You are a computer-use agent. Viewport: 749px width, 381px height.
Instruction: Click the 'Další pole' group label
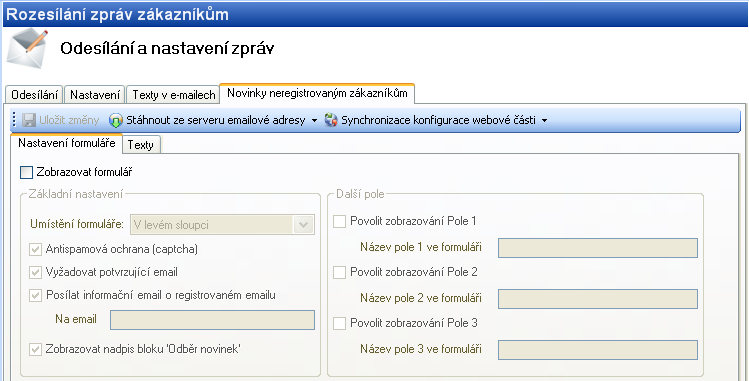tap(360, 194)
